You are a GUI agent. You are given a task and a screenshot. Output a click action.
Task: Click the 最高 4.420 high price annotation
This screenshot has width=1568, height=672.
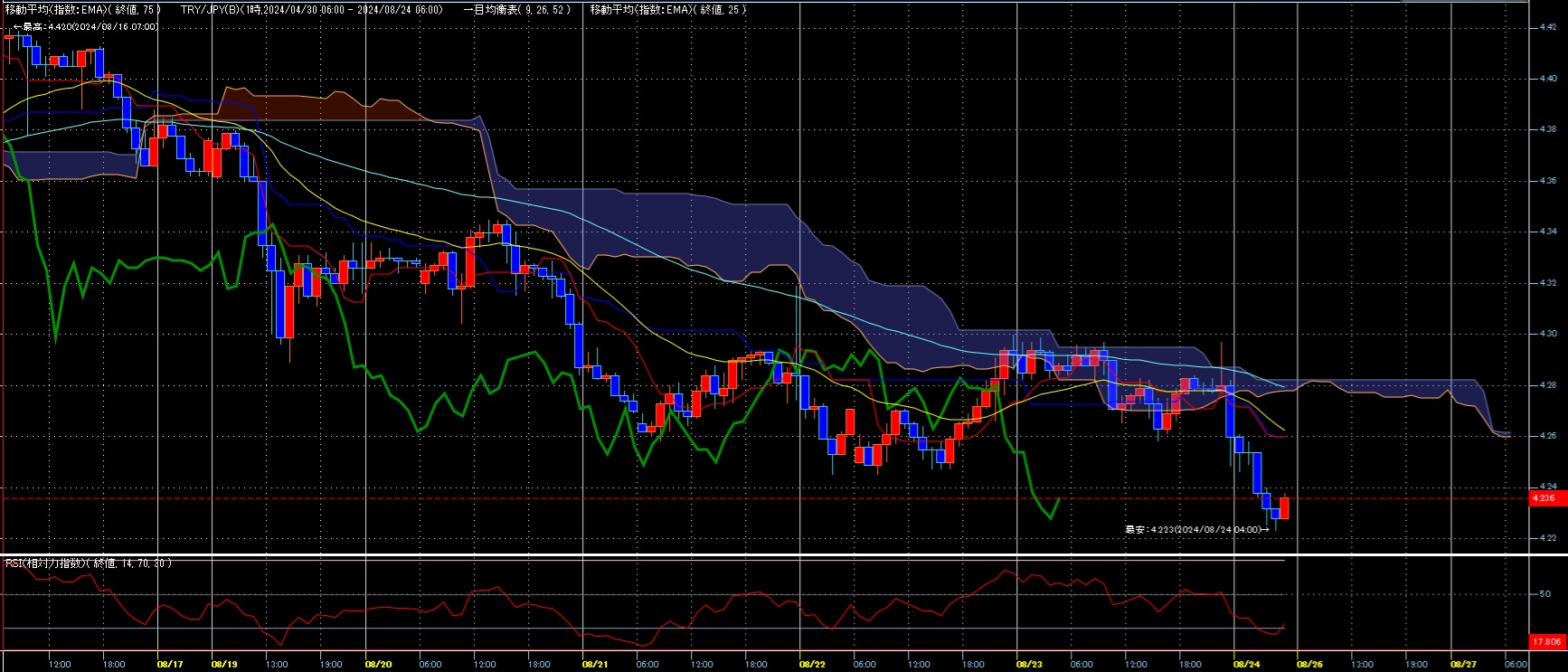tap(85, 27)
